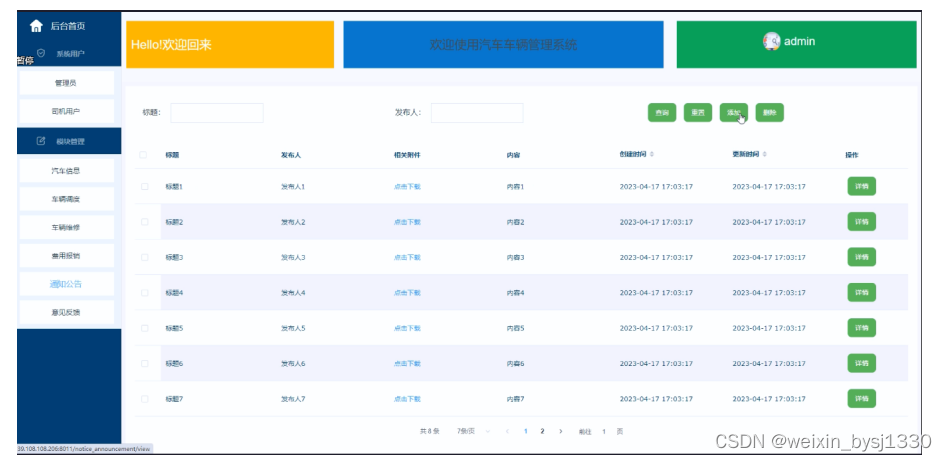Check the checkbox for row 标题7

coord(144,399)
